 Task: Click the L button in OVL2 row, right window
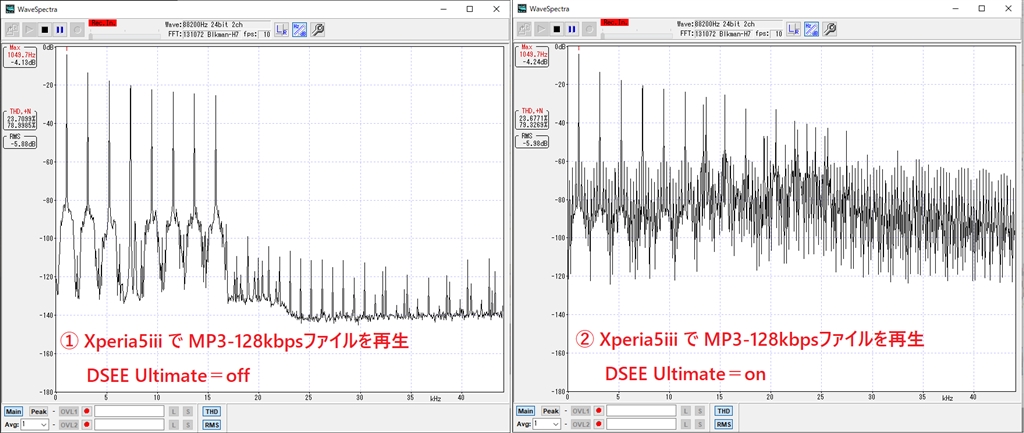686,425
